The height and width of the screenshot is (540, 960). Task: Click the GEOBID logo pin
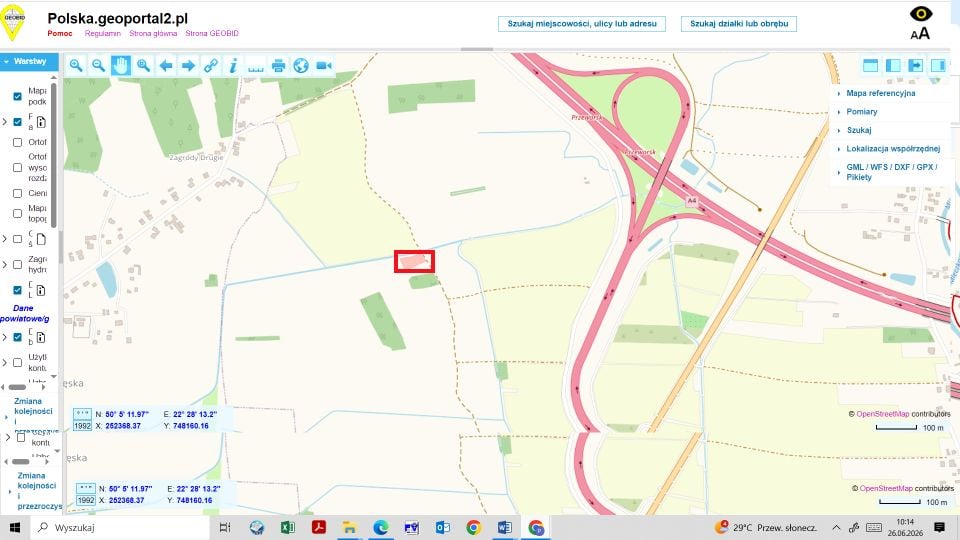(13, 22)
